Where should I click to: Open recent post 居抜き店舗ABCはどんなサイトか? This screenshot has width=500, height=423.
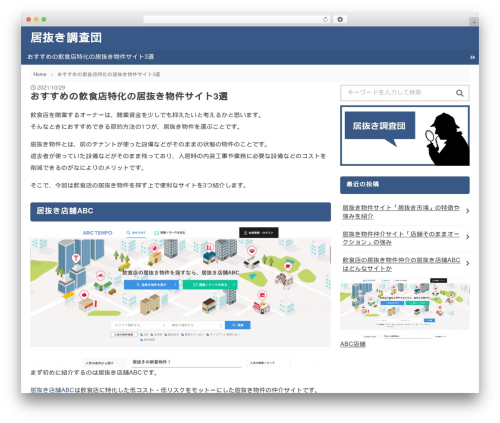(x=401, y=264)
